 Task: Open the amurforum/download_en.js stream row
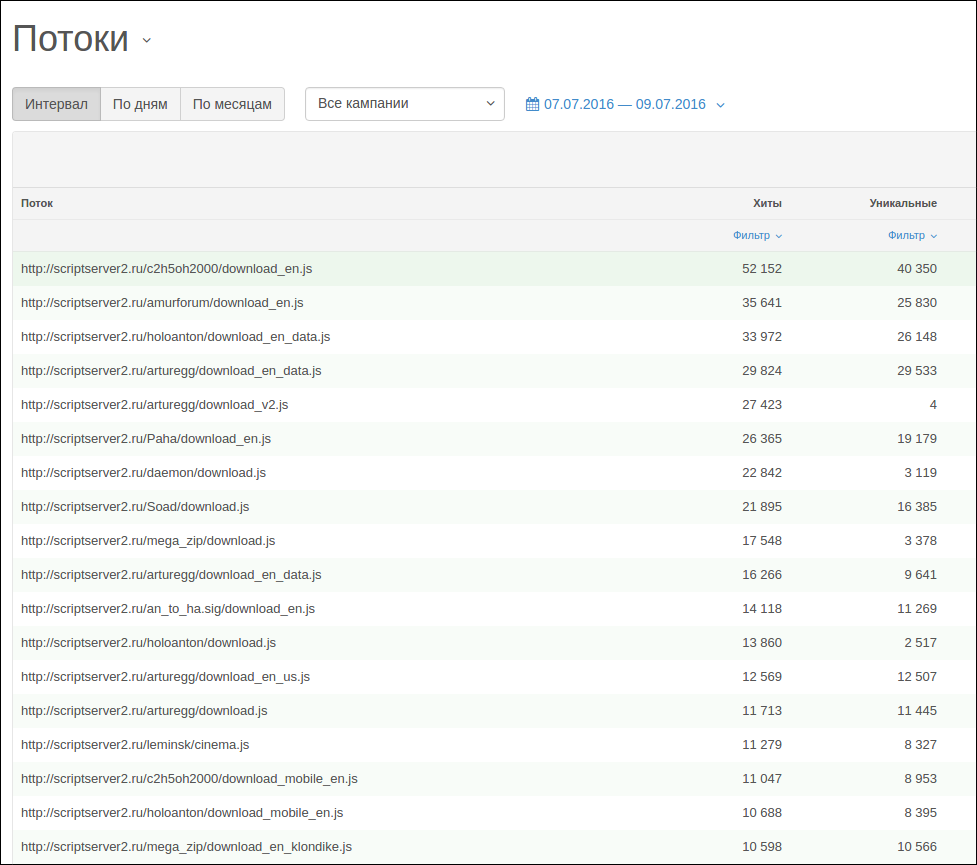[x=494, y=303]
